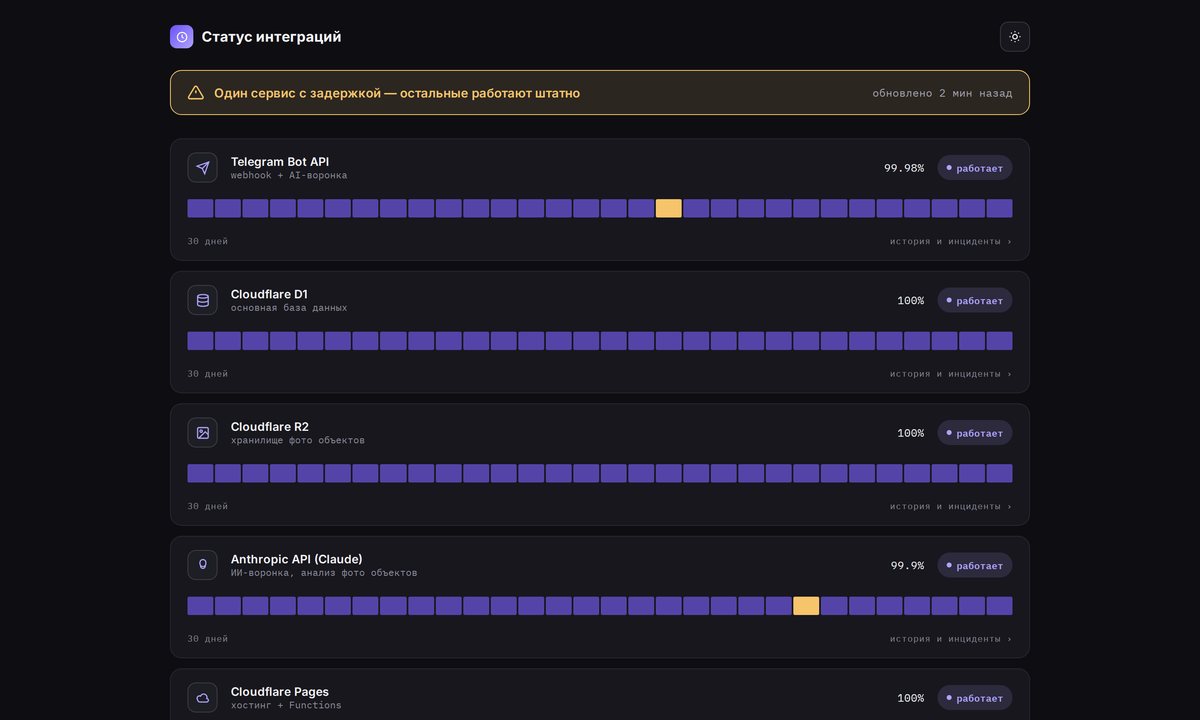
Task: Click the хранилище фото объектов subtitle
Action: [x=298, y=441]
